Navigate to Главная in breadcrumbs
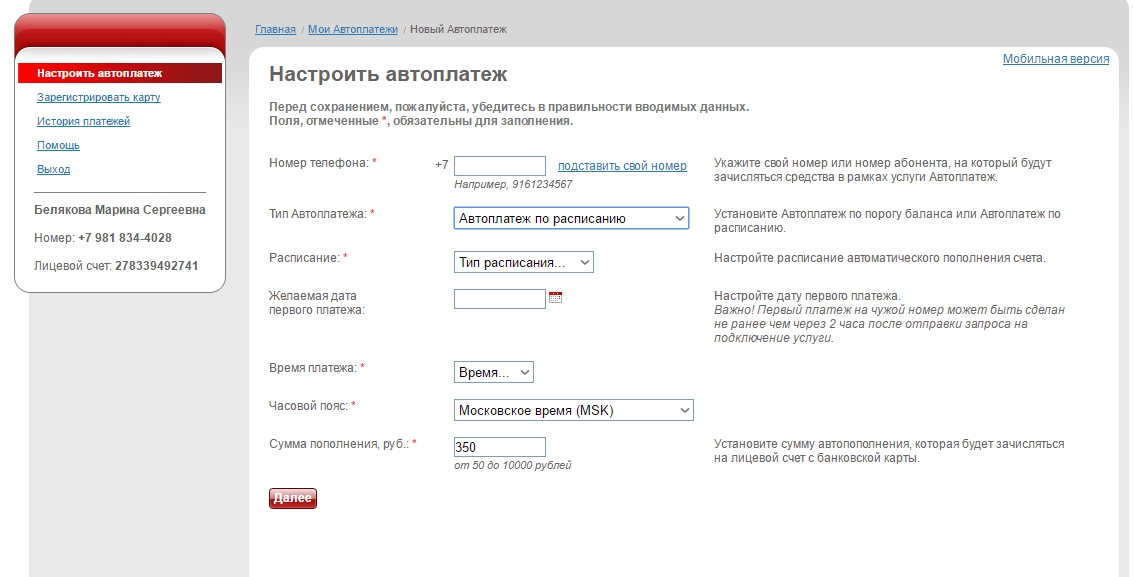 coord(275,30)
